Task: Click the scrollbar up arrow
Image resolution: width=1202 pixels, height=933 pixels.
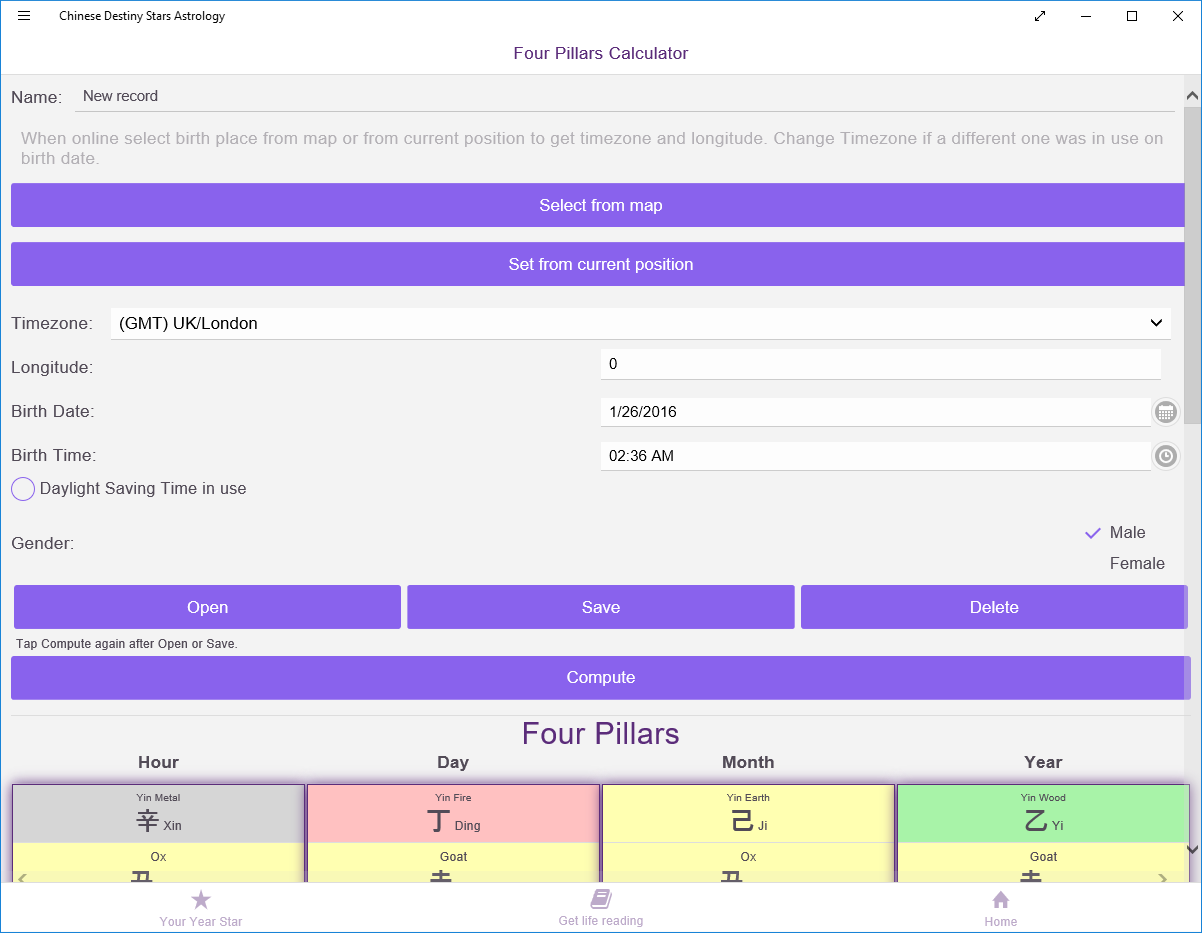Action: (x=1192, y=96)
